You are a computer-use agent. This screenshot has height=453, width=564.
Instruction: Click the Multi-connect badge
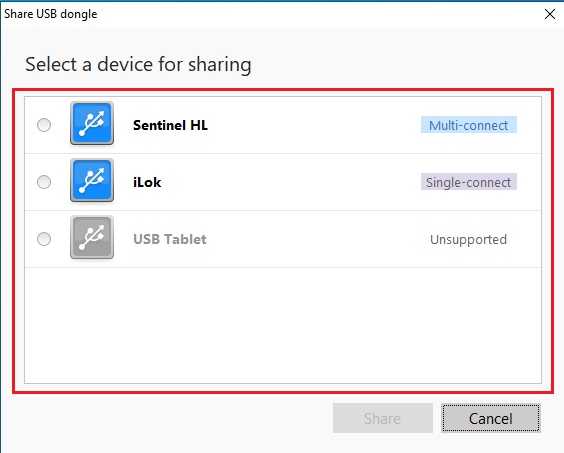[469, 125]
